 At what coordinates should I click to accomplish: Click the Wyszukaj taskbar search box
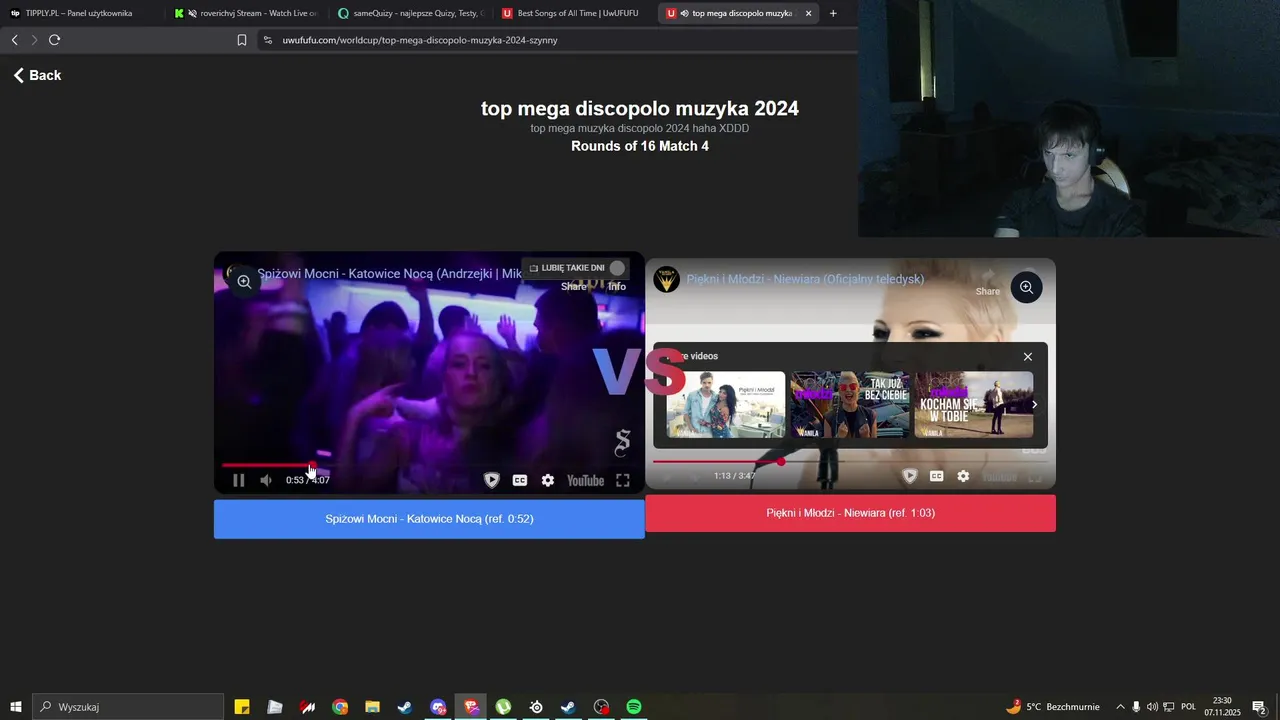pos(128,707)
